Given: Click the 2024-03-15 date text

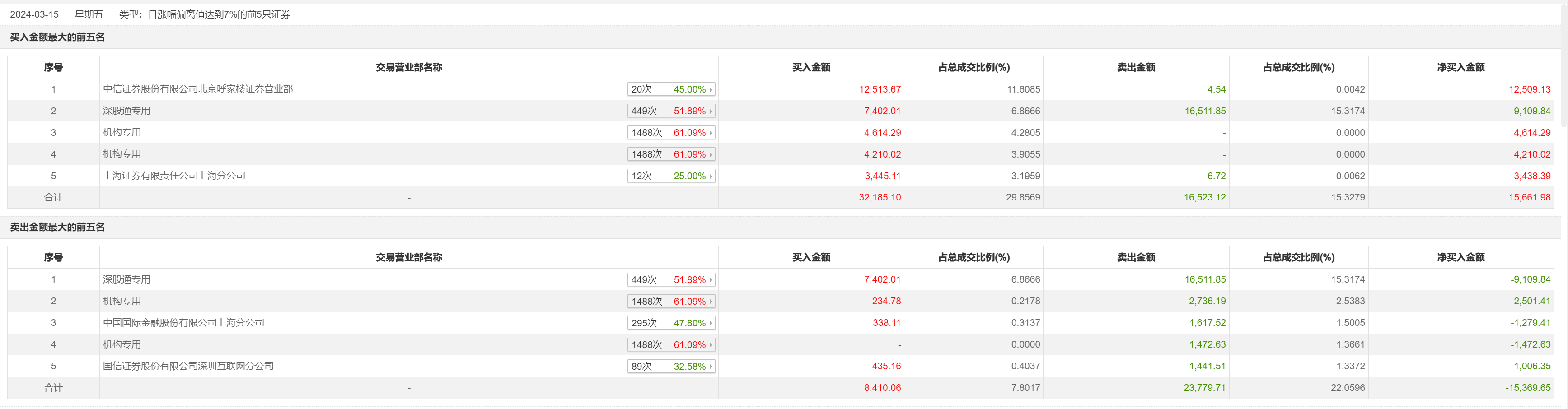Looking at the screenshot, I should (34, 14).
